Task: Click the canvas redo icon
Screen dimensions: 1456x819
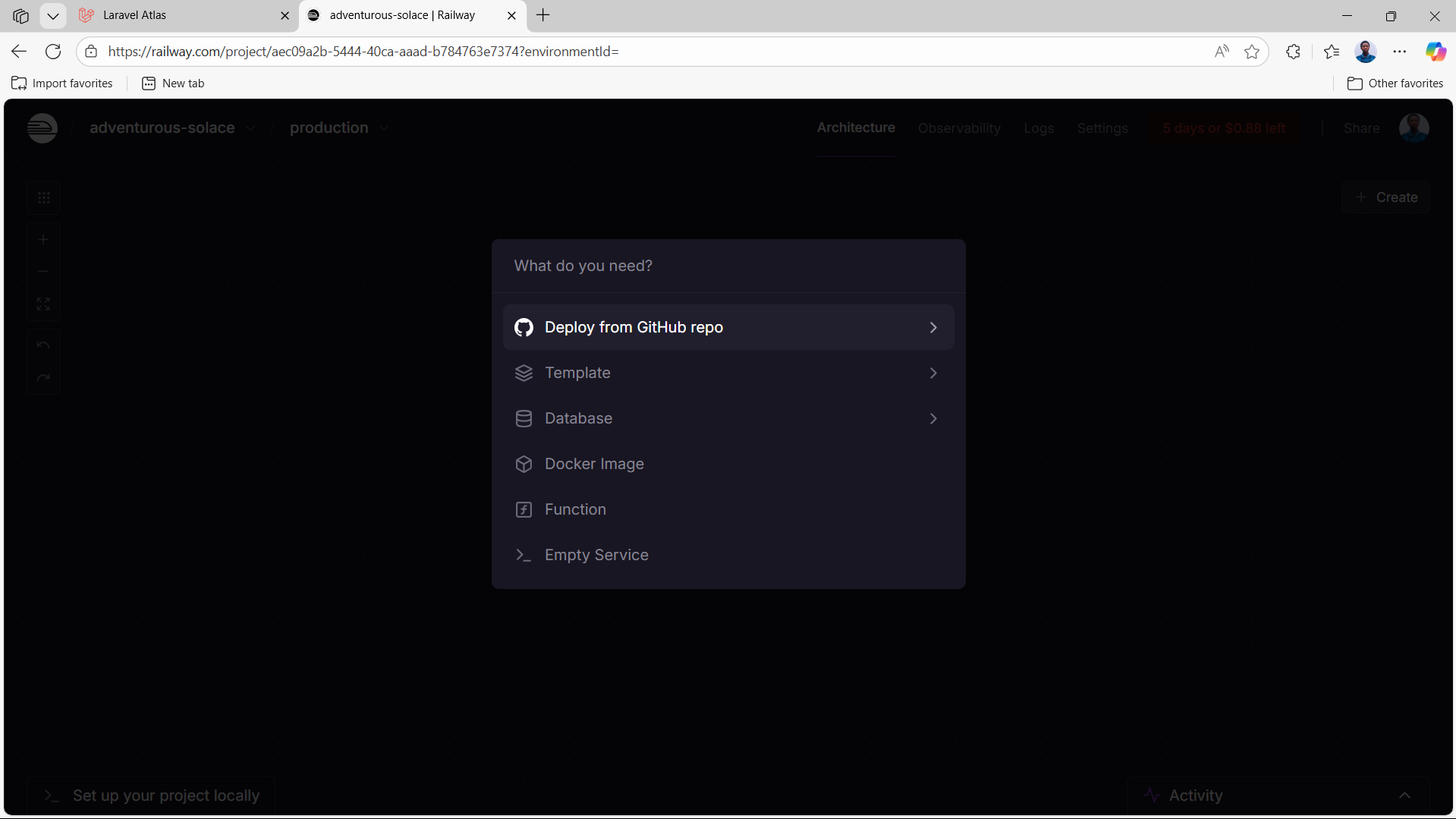Action: click(43, 377)
